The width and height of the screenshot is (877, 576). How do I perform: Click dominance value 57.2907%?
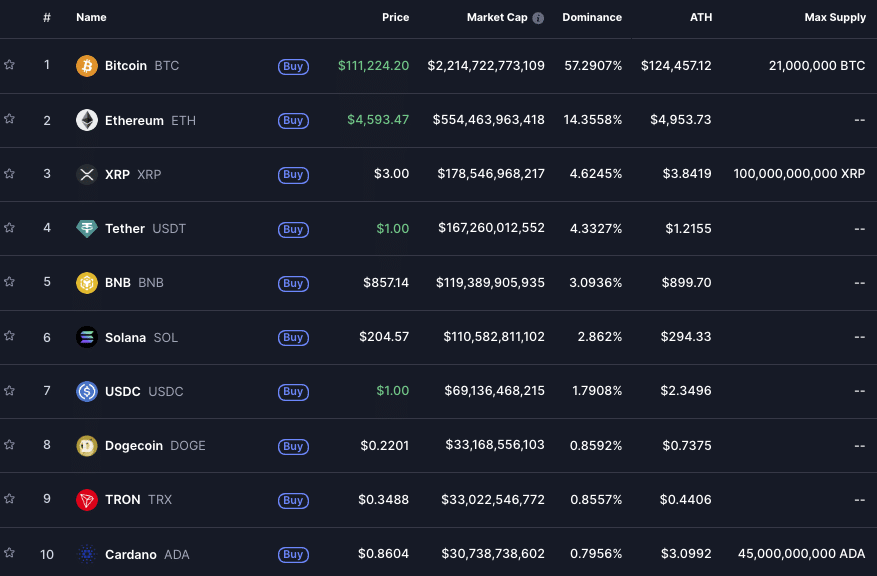tap(593, 65)
